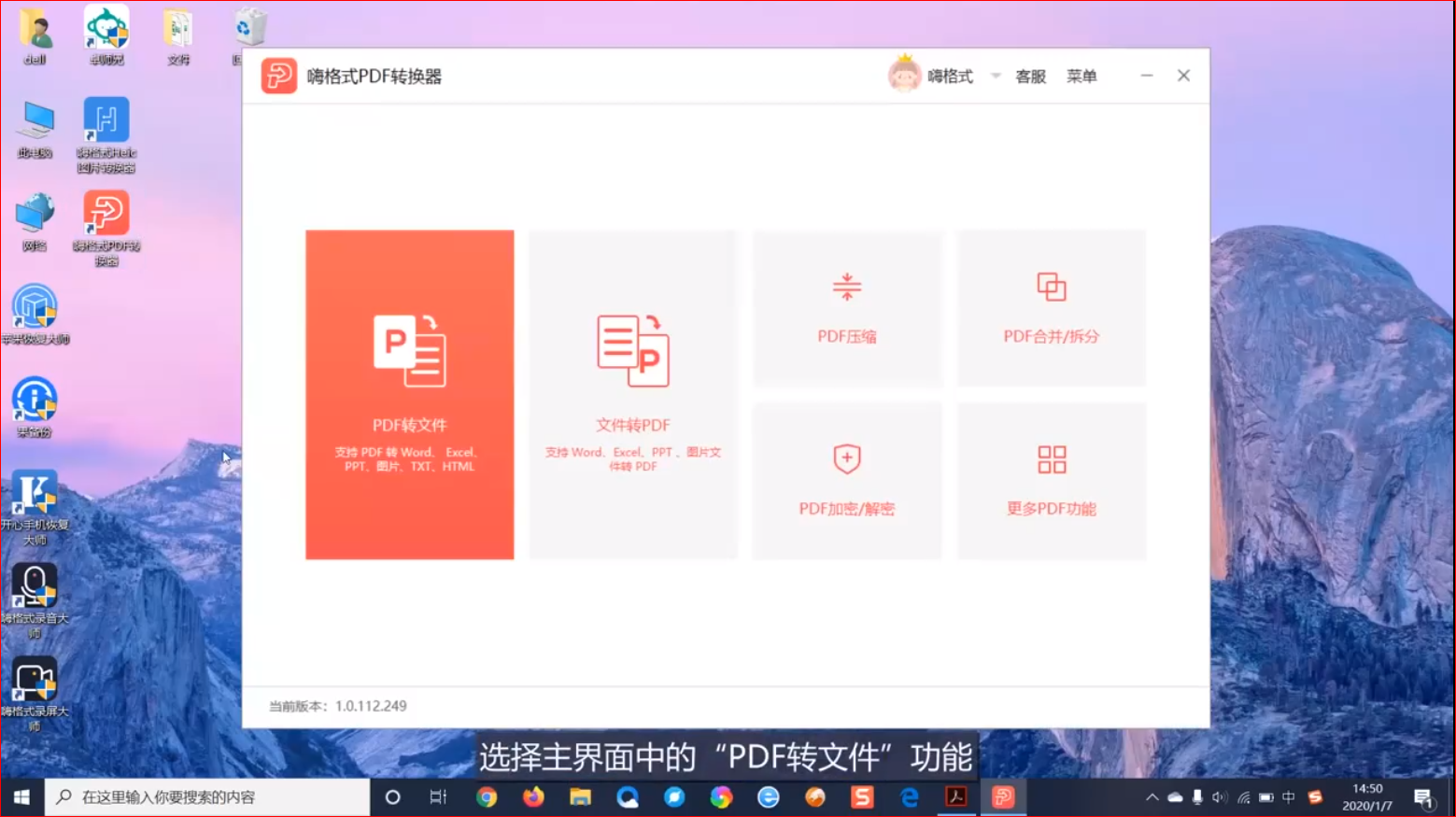
Task: Open File Explorer from the taskbar
Action: 580,796
